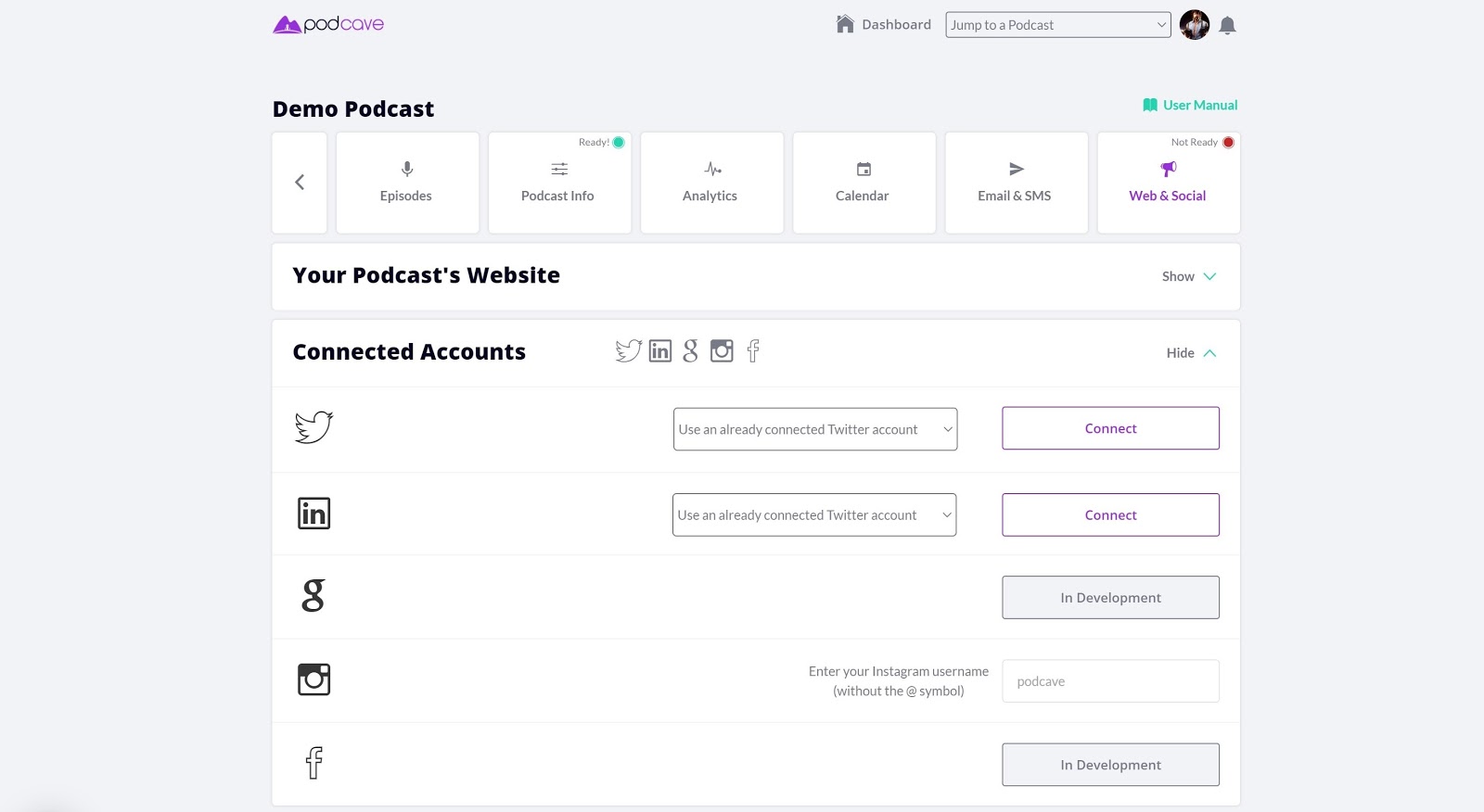This screenshot has height=812, width=1484.
Task: Click the Enter your Instagram username label
Action: [x=899, y=681]
